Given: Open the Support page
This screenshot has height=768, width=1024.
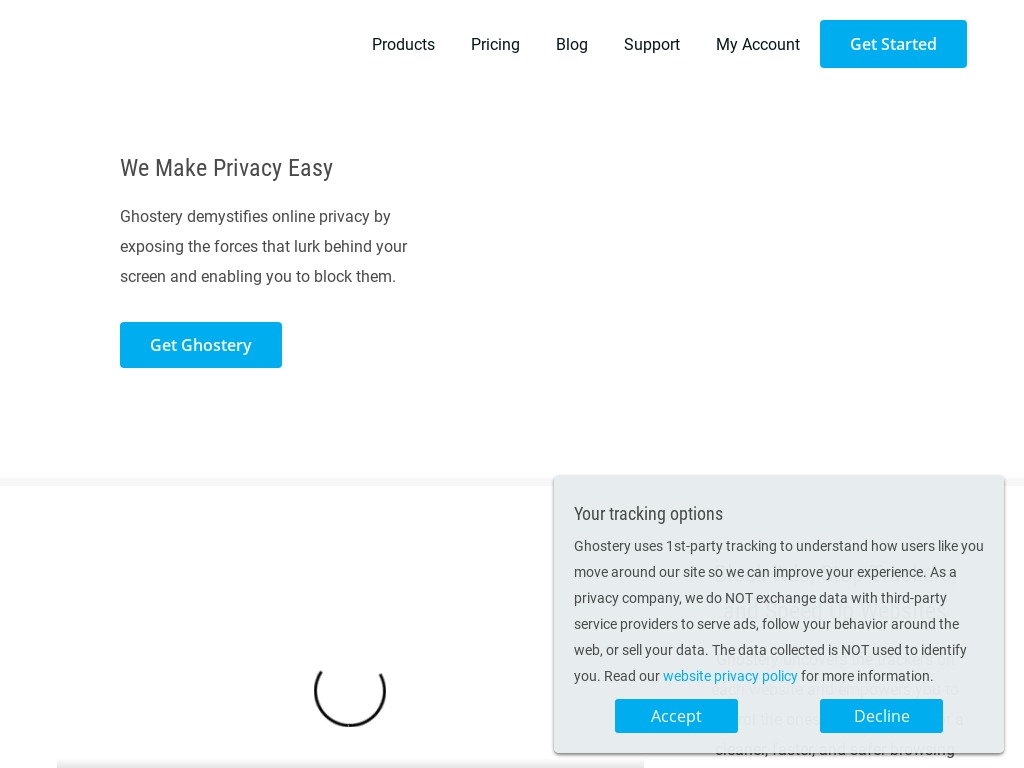Looking at the screenshot, I should click(x=652, y=44).
